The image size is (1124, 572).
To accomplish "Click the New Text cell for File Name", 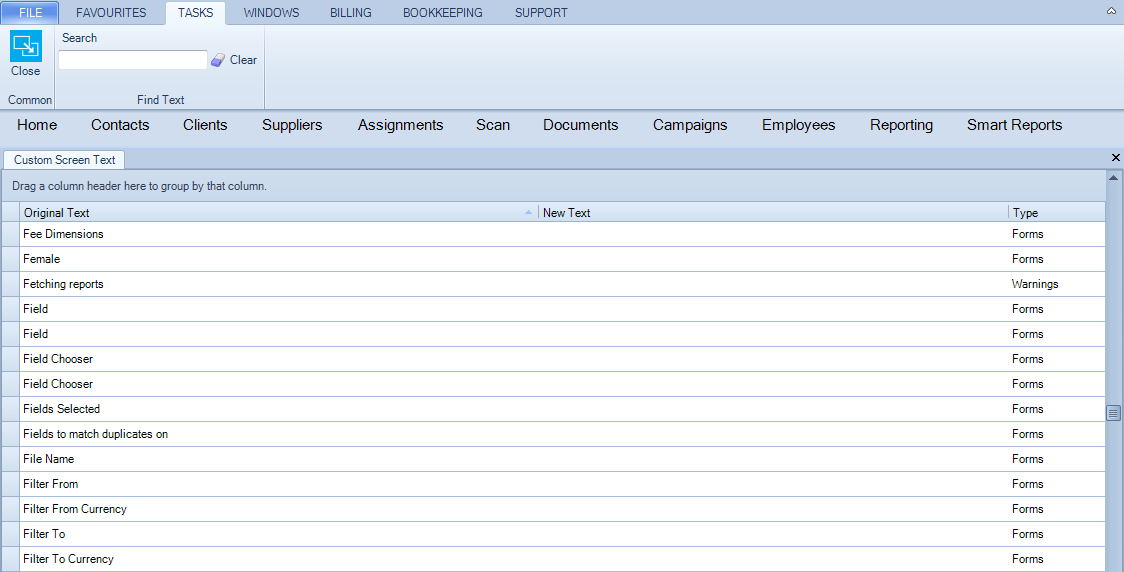I will 773,459.
